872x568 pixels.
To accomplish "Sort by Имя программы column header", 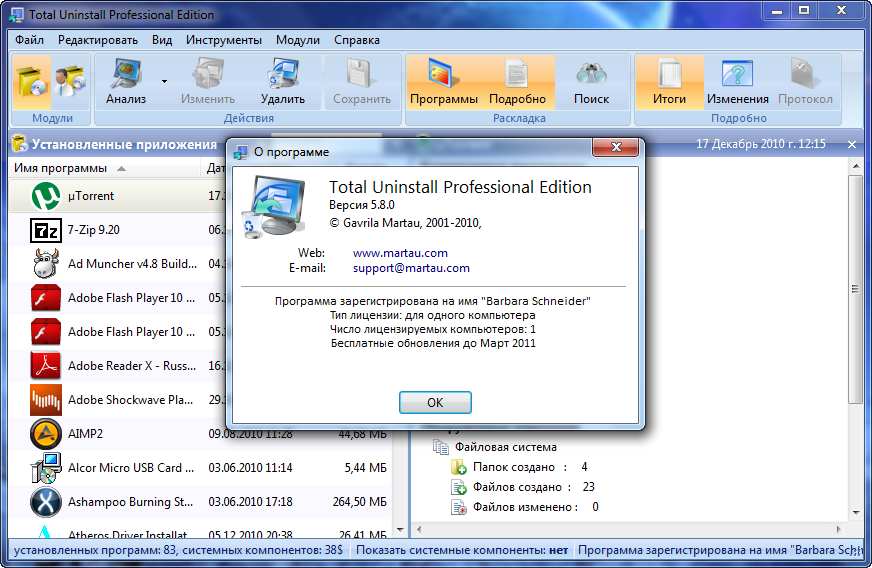I will coord(60,168).
